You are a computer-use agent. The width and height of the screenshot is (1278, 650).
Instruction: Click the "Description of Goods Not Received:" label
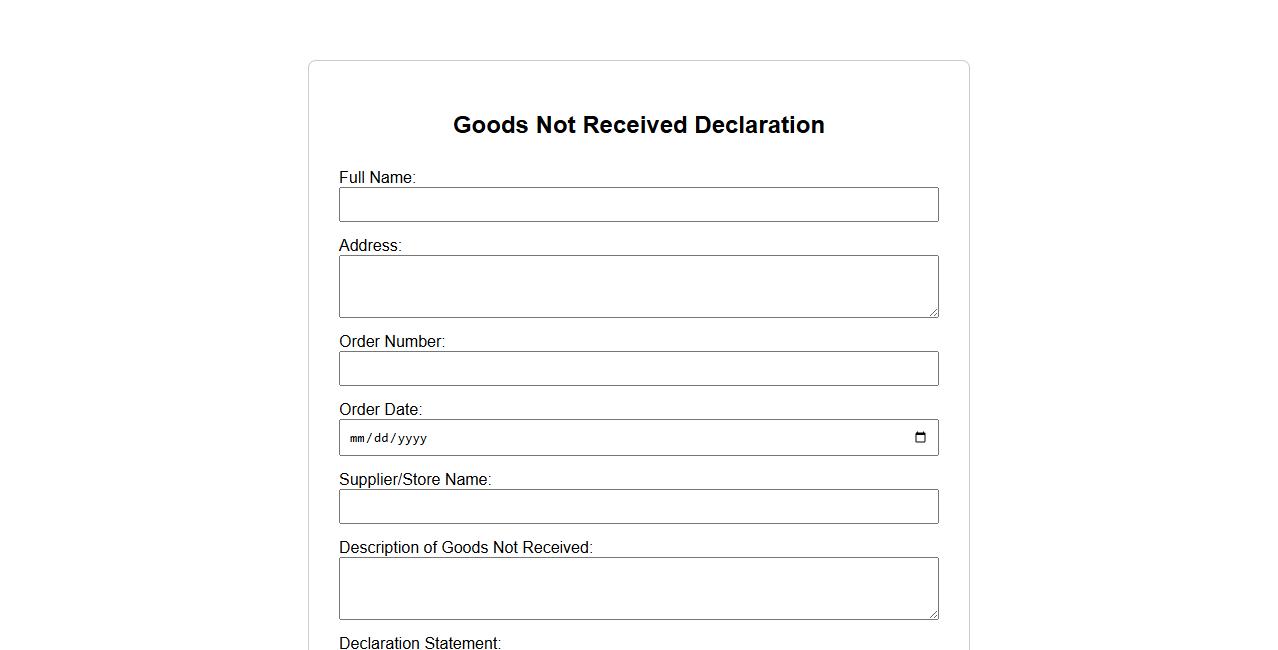point(465,548)
